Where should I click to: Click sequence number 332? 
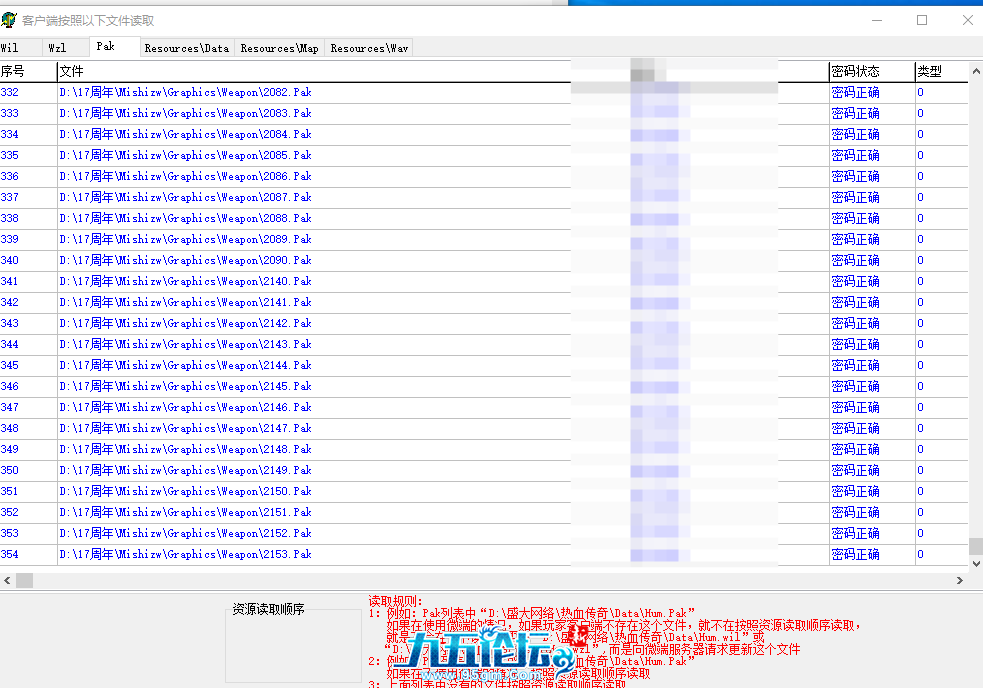(9, 92)
